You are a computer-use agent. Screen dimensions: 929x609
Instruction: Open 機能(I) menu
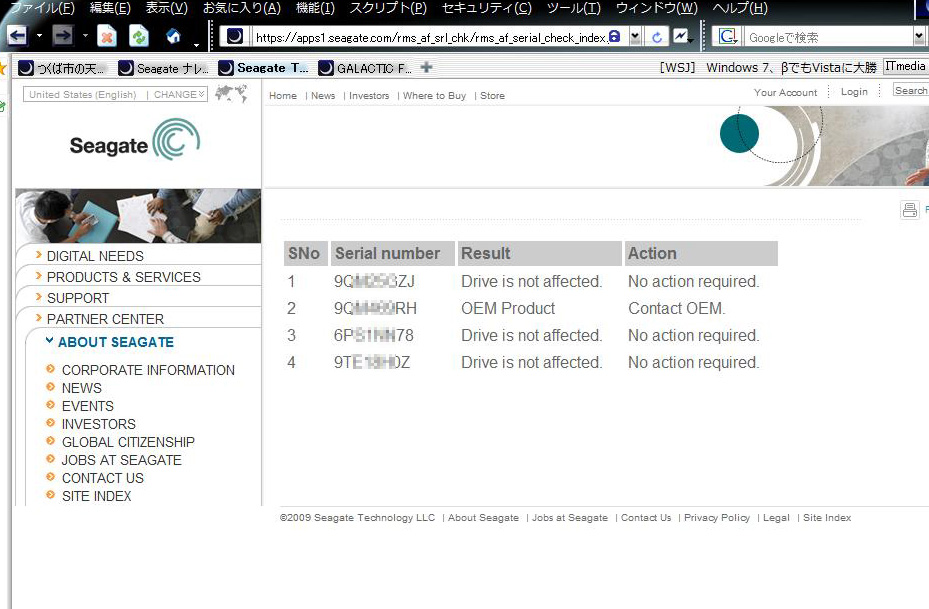point(315,8)
